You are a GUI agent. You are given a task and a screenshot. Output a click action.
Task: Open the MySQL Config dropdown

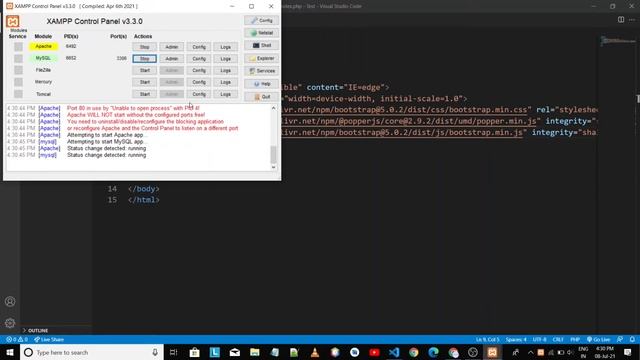[x=199, y=59]
